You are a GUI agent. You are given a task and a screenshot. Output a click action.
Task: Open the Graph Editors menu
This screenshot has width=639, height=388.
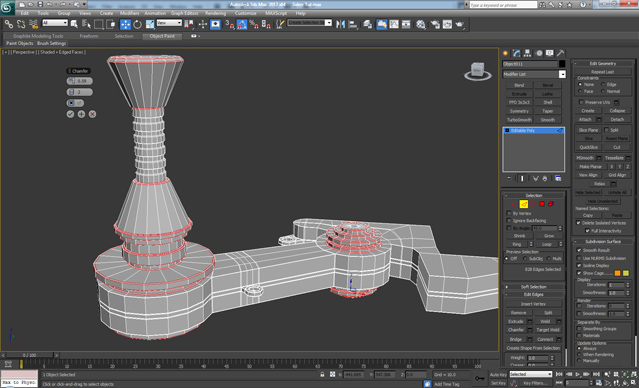click(x=185, y=13)
